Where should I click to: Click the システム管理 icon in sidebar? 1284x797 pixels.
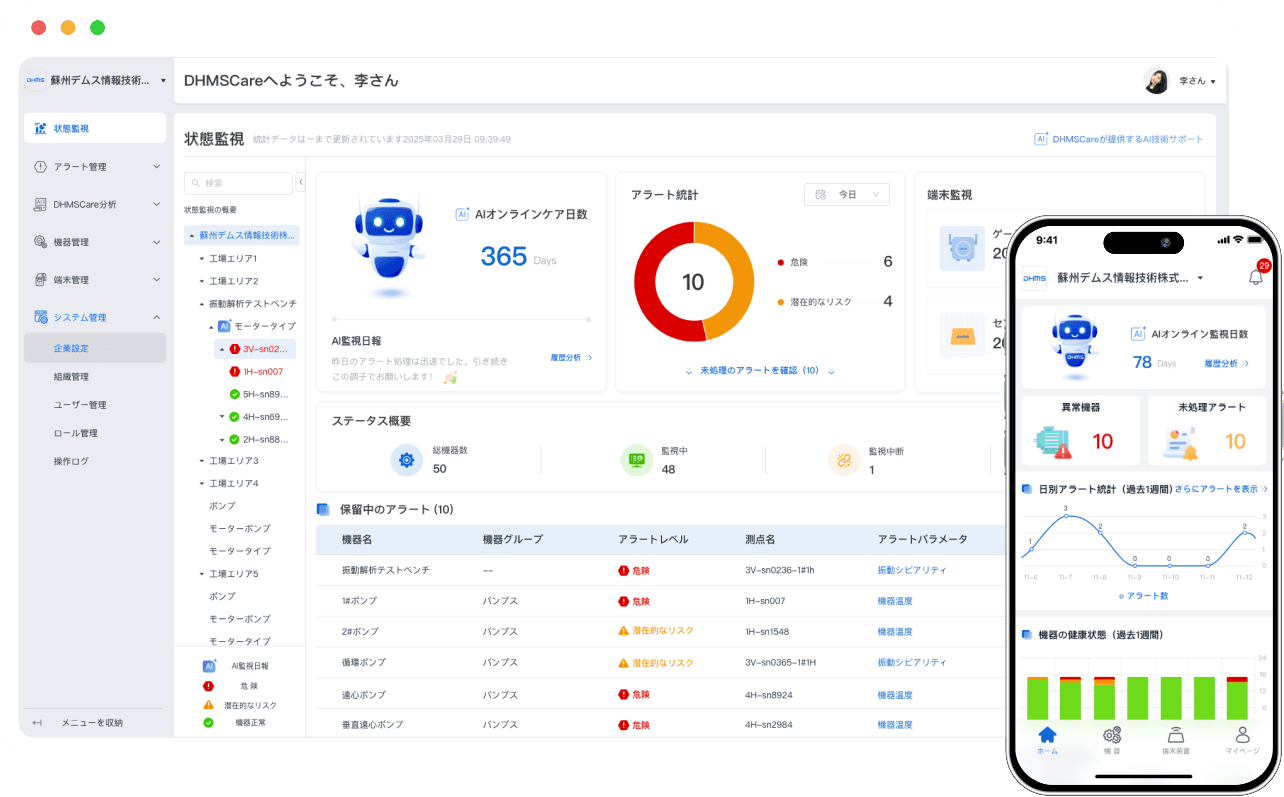[x=40, y=317]
